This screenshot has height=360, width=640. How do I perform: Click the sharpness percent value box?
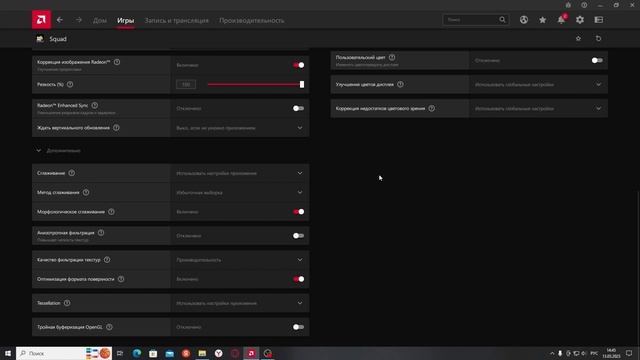186,84
